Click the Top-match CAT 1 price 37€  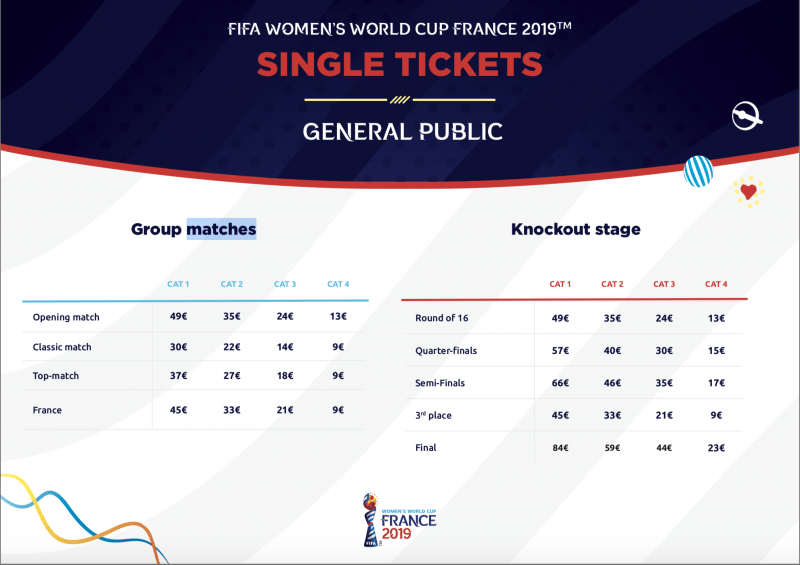(x=178, y=376)
